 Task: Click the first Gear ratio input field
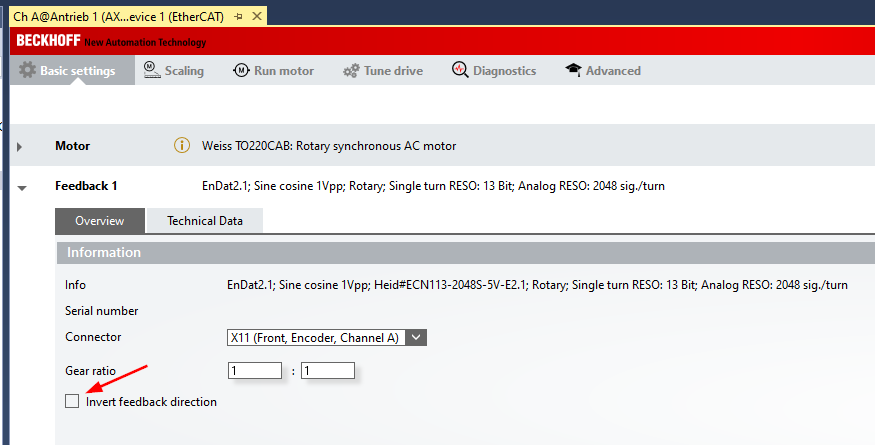click(254, 371)
